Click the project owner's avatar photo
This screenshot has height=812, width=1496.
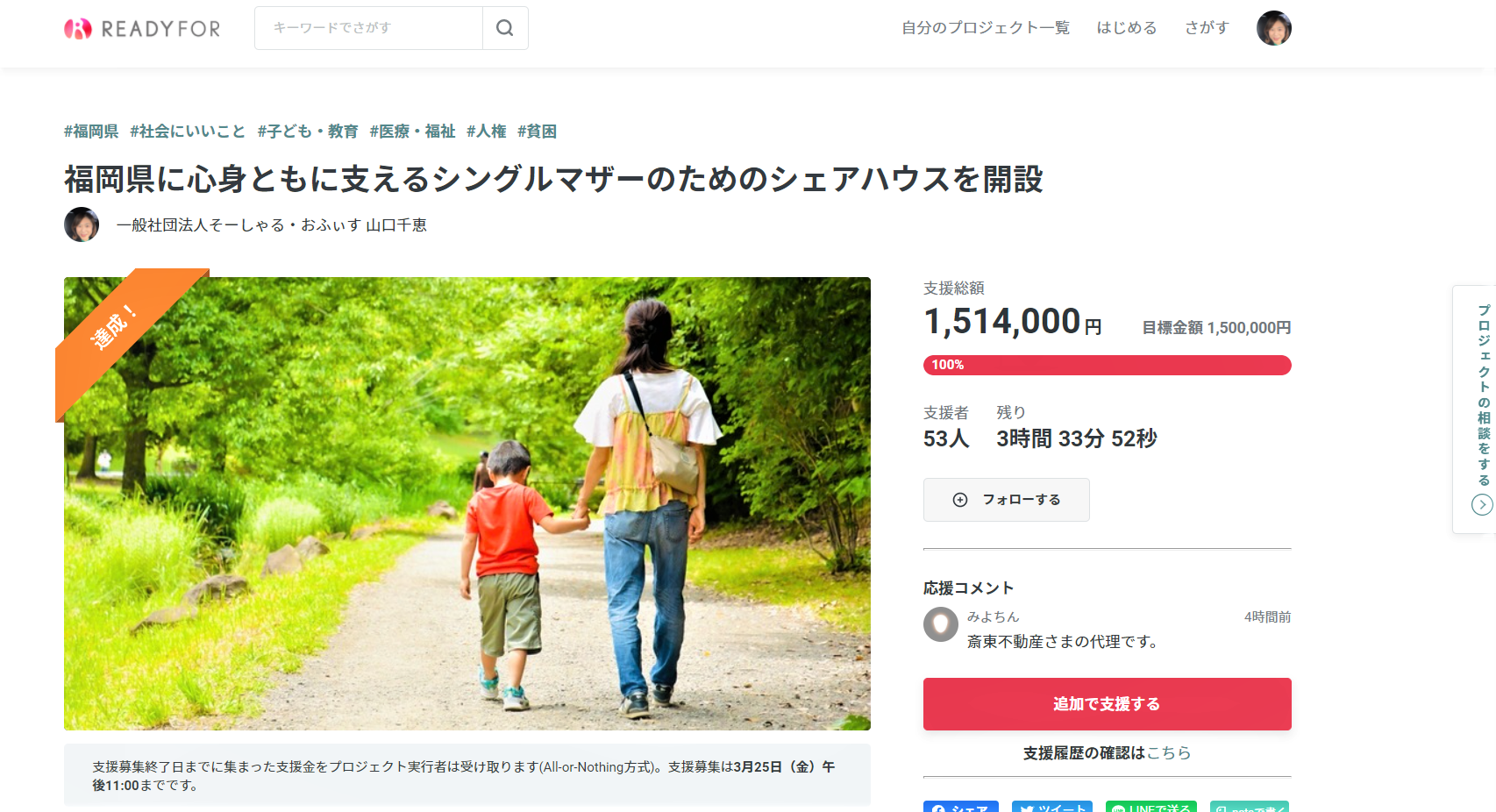coord(82,224)
